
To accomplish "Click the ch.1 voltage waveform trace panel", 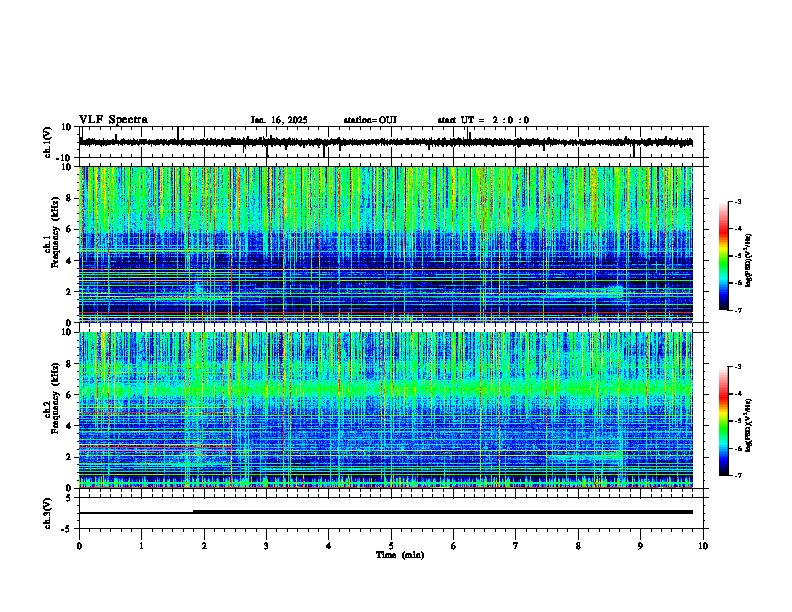I will pyautogui.click(x=391, y=142).
